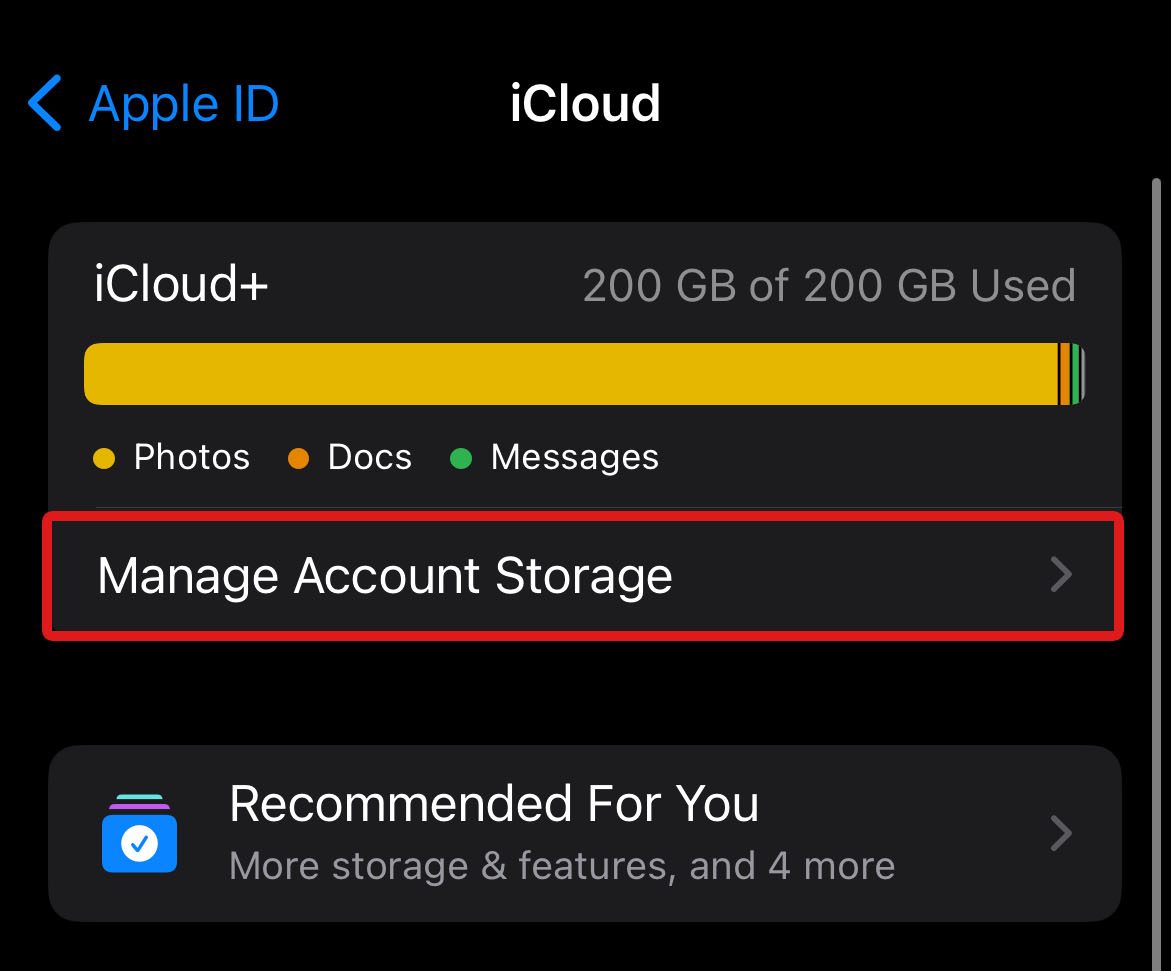Tap the chevron on Recommended For You

click(x=1062, y=833)
